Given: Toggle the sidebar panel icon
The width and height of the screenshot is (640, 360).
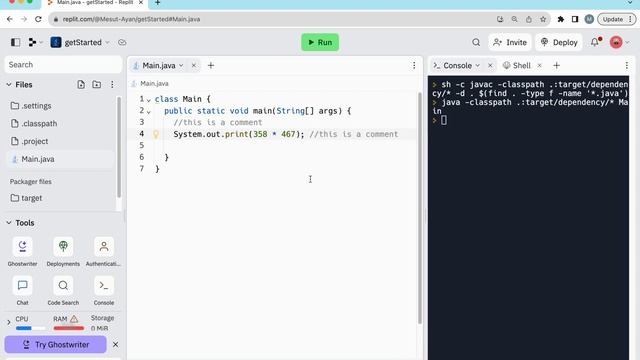Looking at the screenshot, I should pyautogui.click(x=16, y=42).
